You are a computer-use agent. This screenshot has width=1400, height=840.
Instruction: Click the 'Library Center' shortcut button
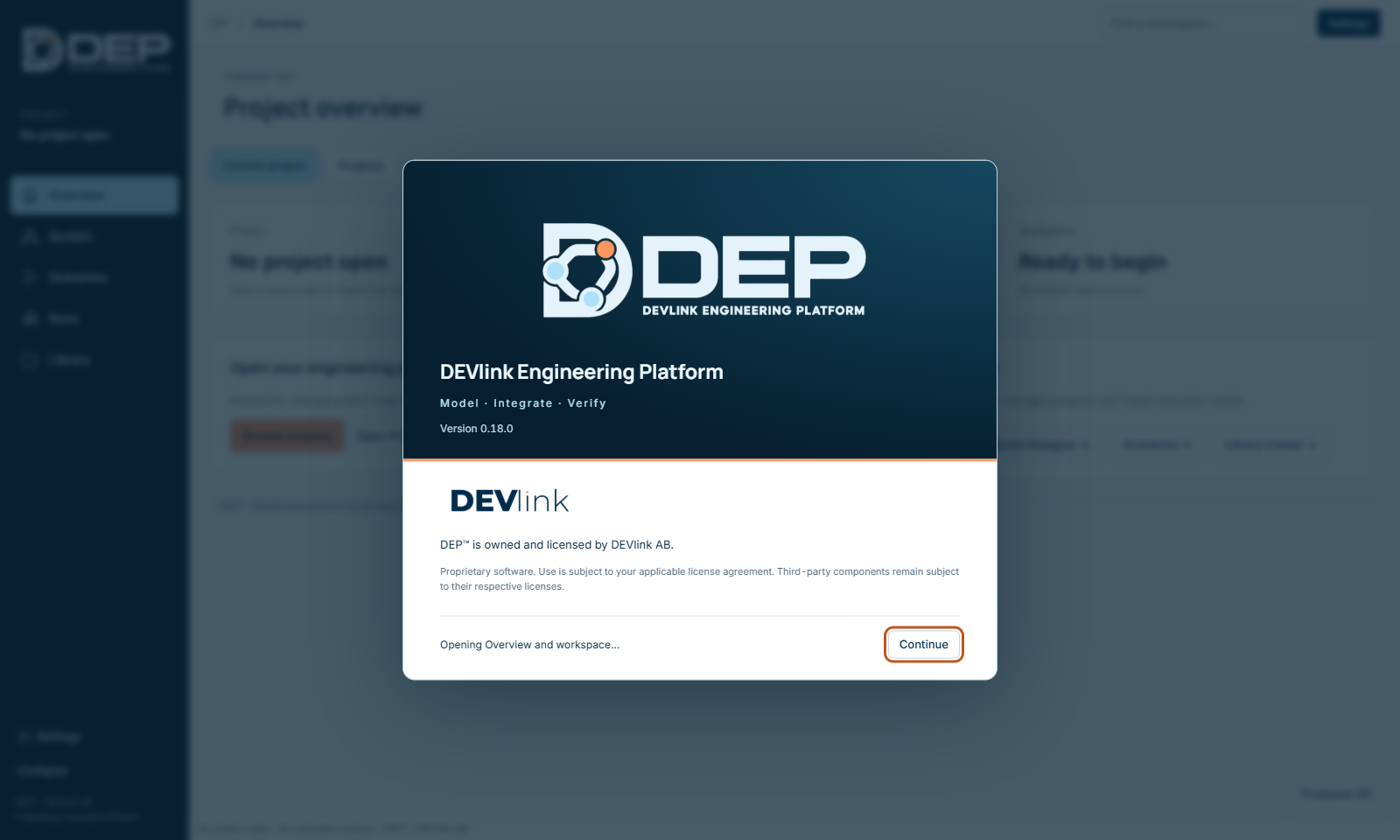pos(1270,445)
